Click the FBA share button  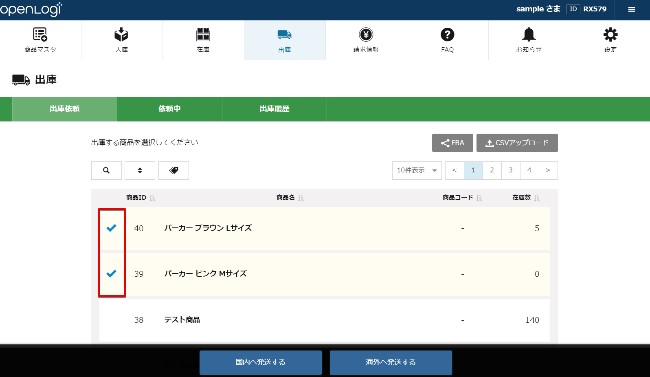[x=452, y=143]
